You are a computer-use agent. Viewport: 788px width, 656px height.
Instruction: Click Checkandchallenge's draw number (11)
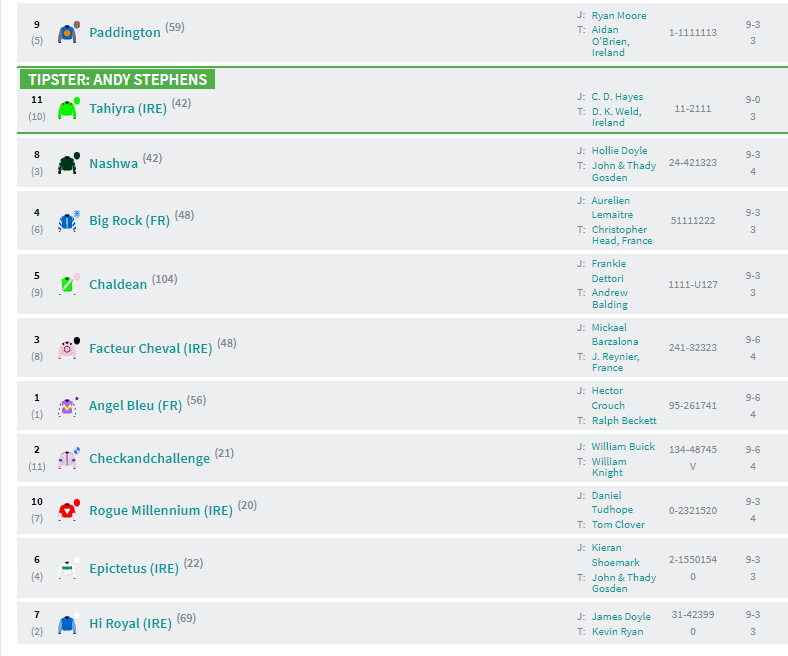pos(37,467)
